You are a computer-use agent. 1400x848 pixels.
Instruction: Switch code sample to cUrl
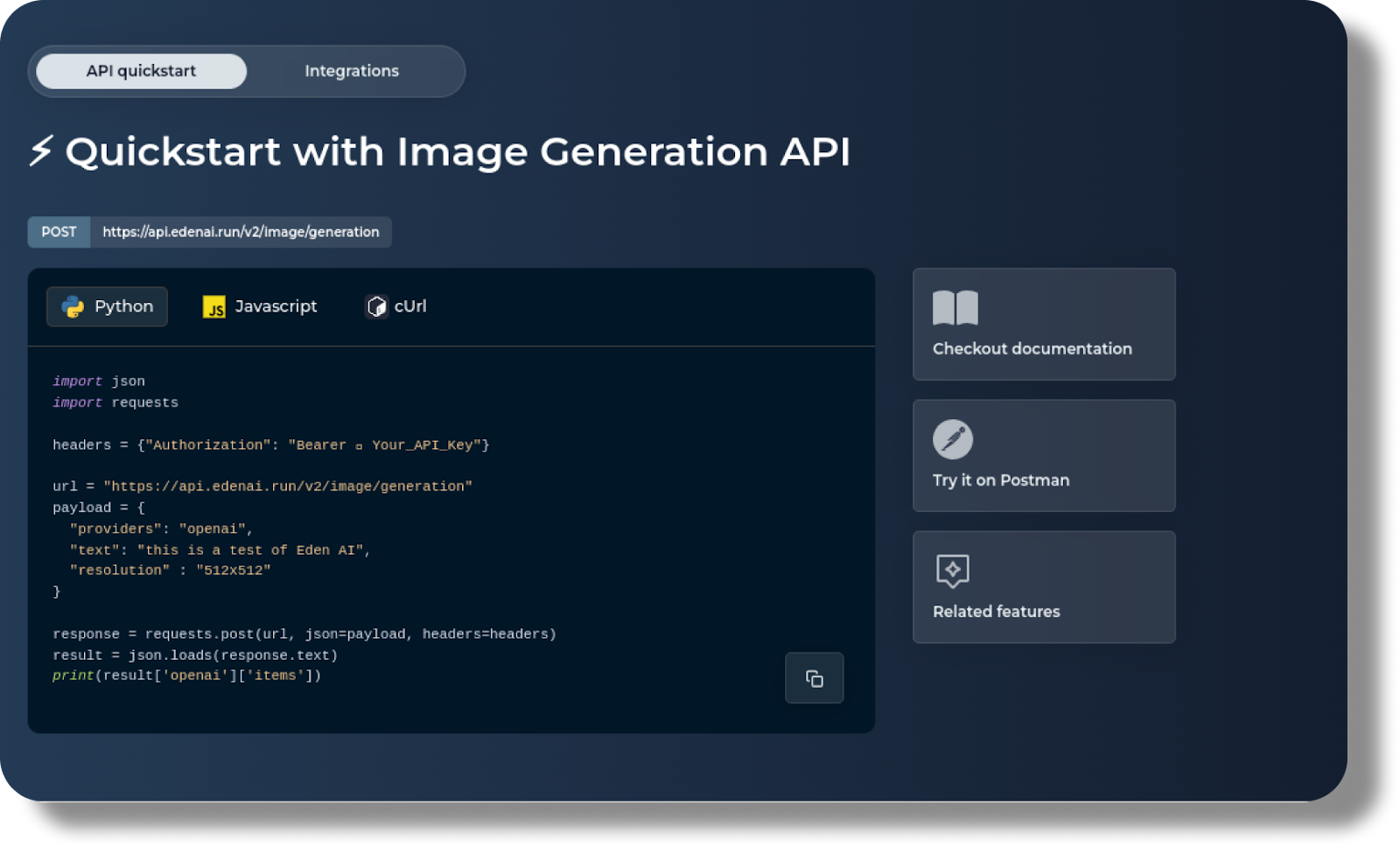tap(395, 306)
